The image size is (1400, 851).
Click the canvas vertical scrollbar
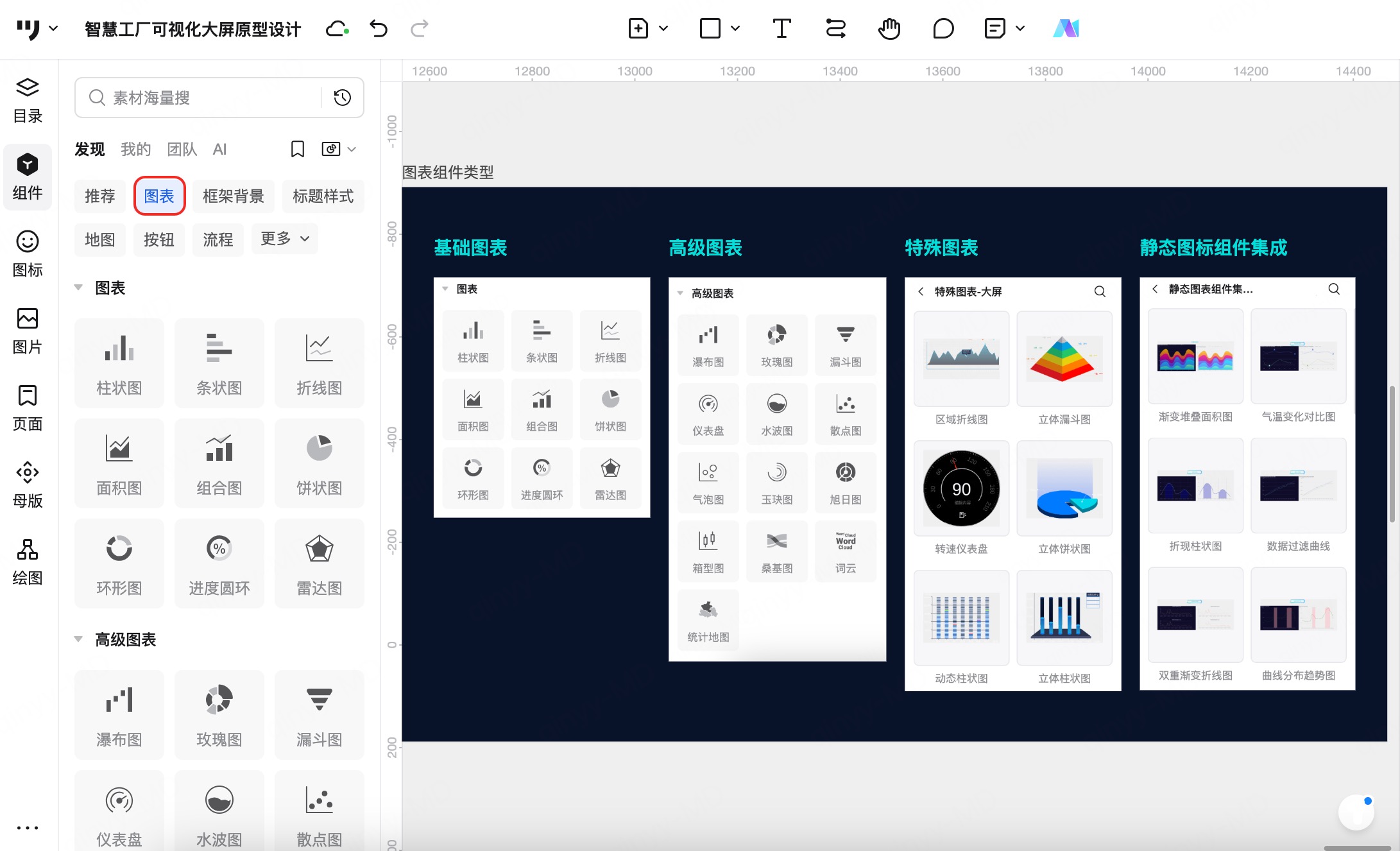click(x=1392, y=452)
